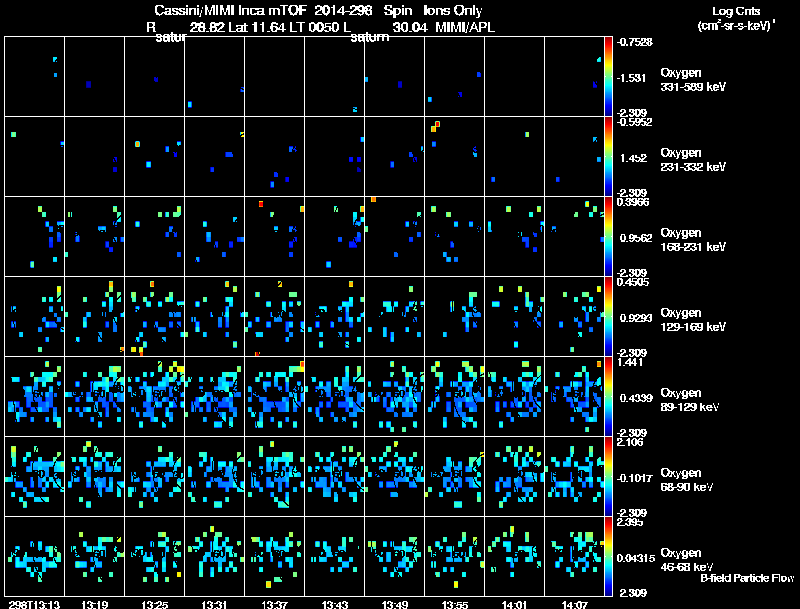Viewport: 800px width, 609px height.
Task: Open the 46-68 keV panel at 13:13
Action: click(35, 557)
